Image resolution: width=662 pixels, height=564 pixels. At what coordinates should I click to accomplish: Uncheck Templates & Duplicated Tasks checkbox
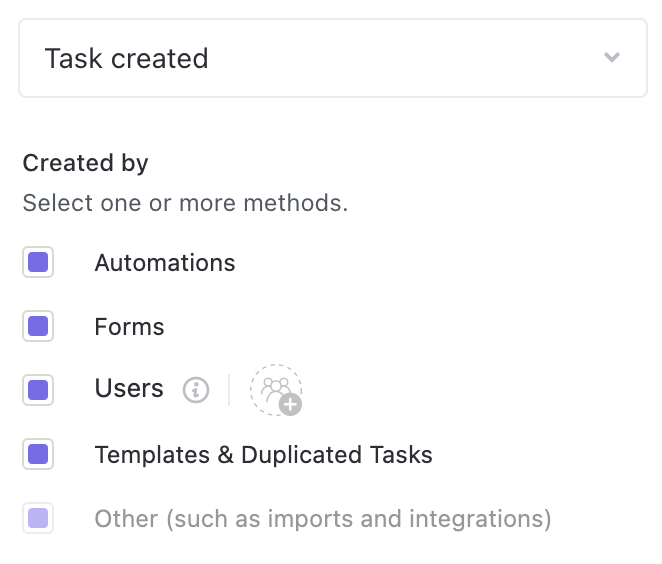point(38,455)
